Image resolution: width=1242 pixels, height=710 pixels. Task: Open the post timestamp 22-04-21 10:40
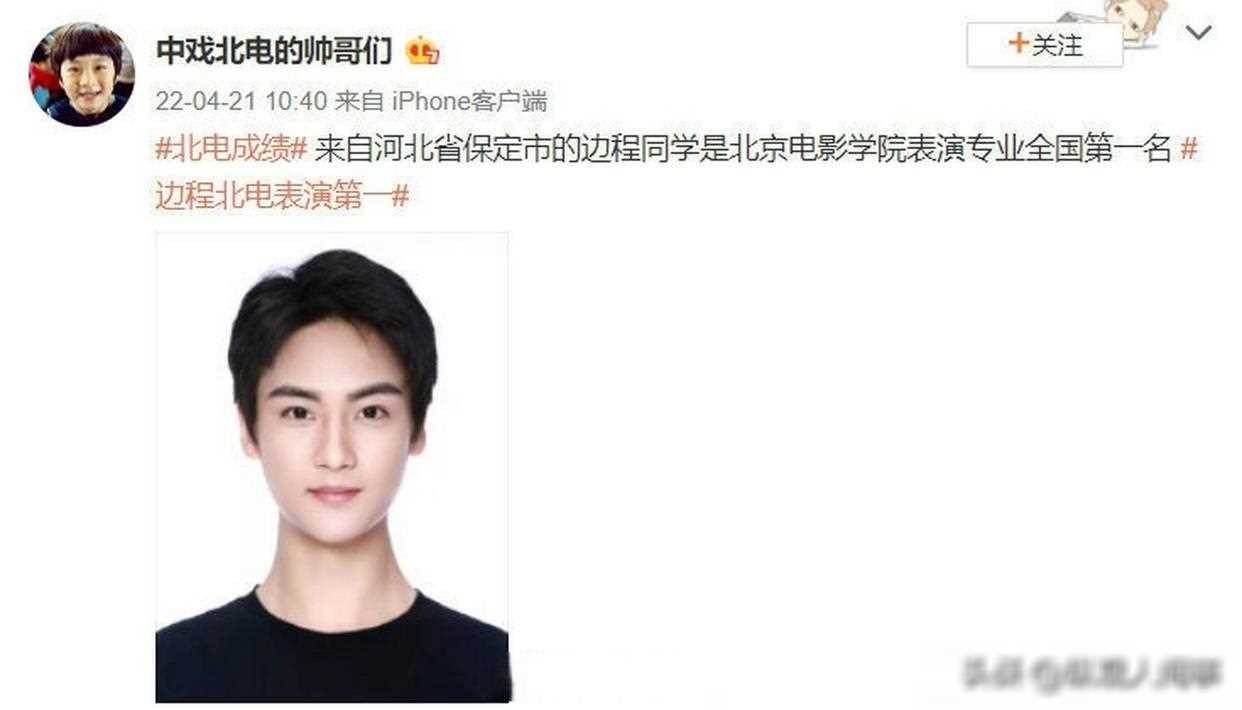[x=241, y=101]
